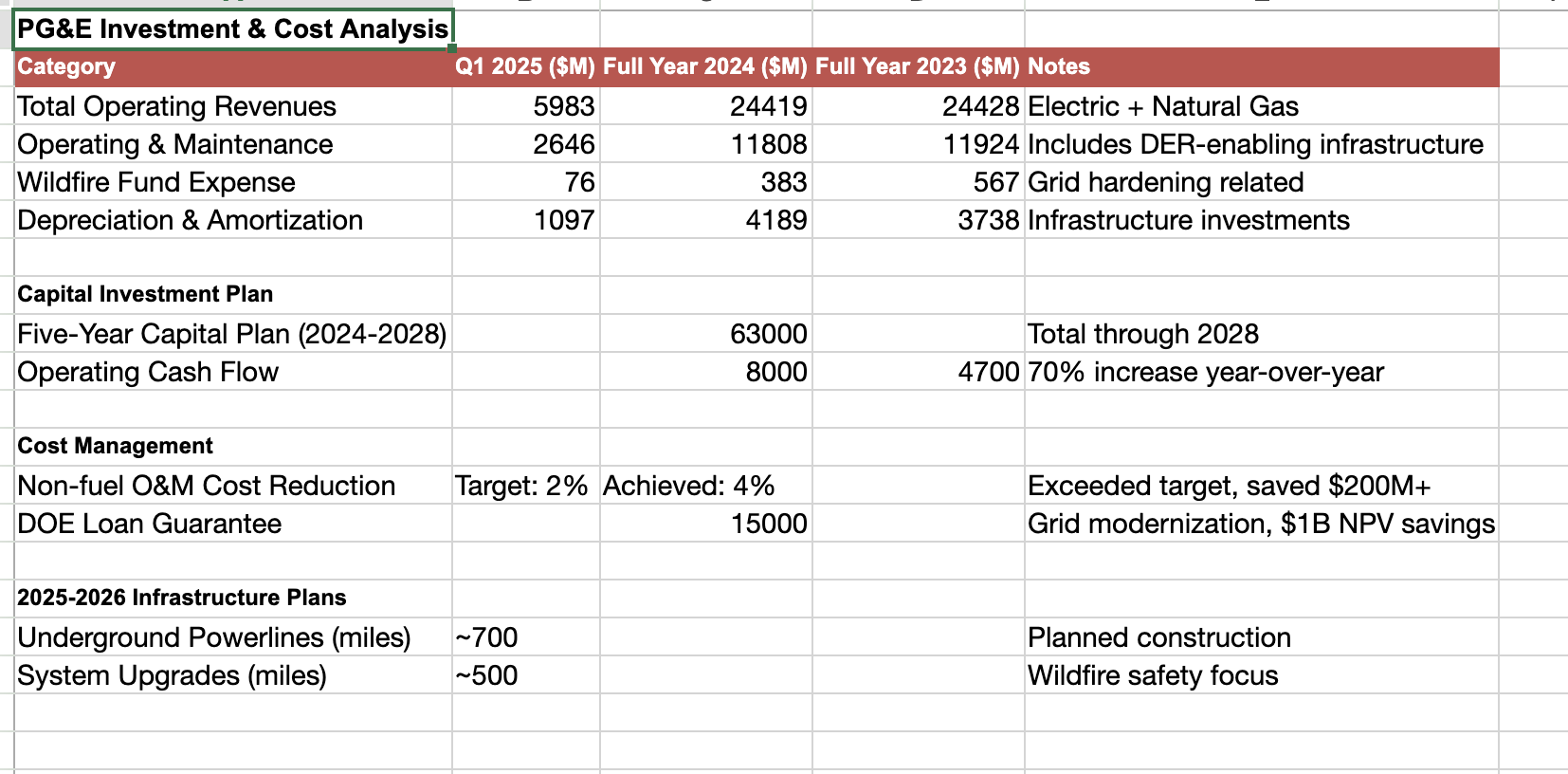Select the 'Q1 2025 ($M)' column header
This screenshot has width=1568, height=774.
tap(526, 67)
